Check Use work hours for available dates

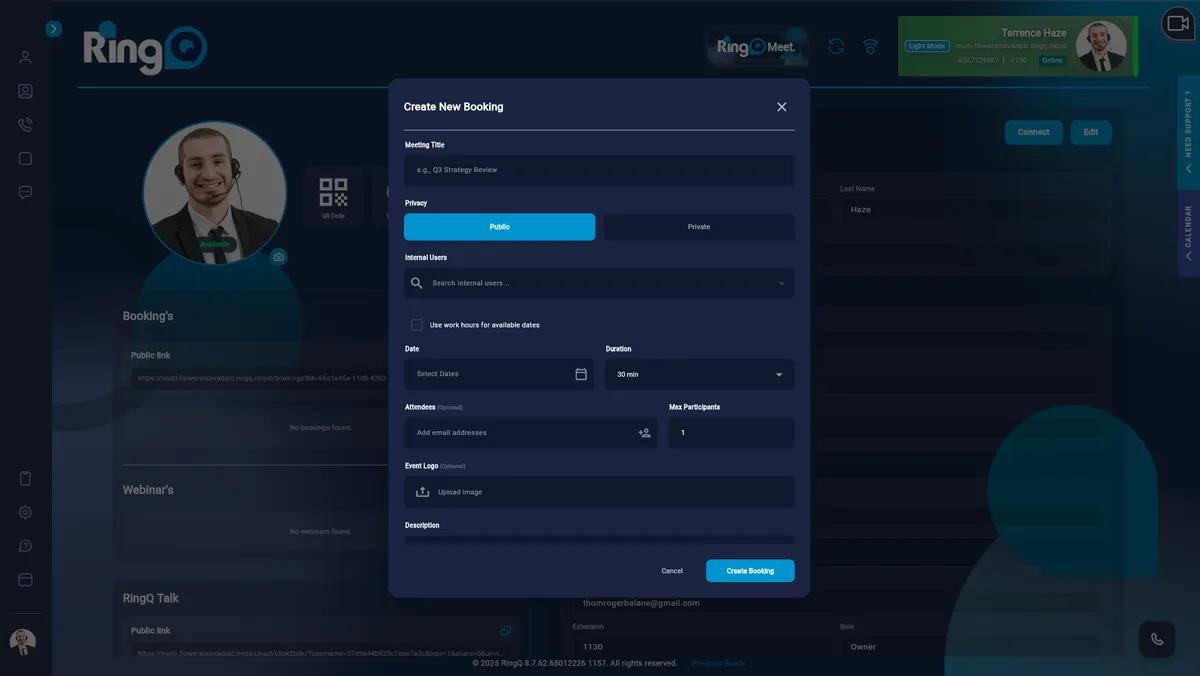417,325
